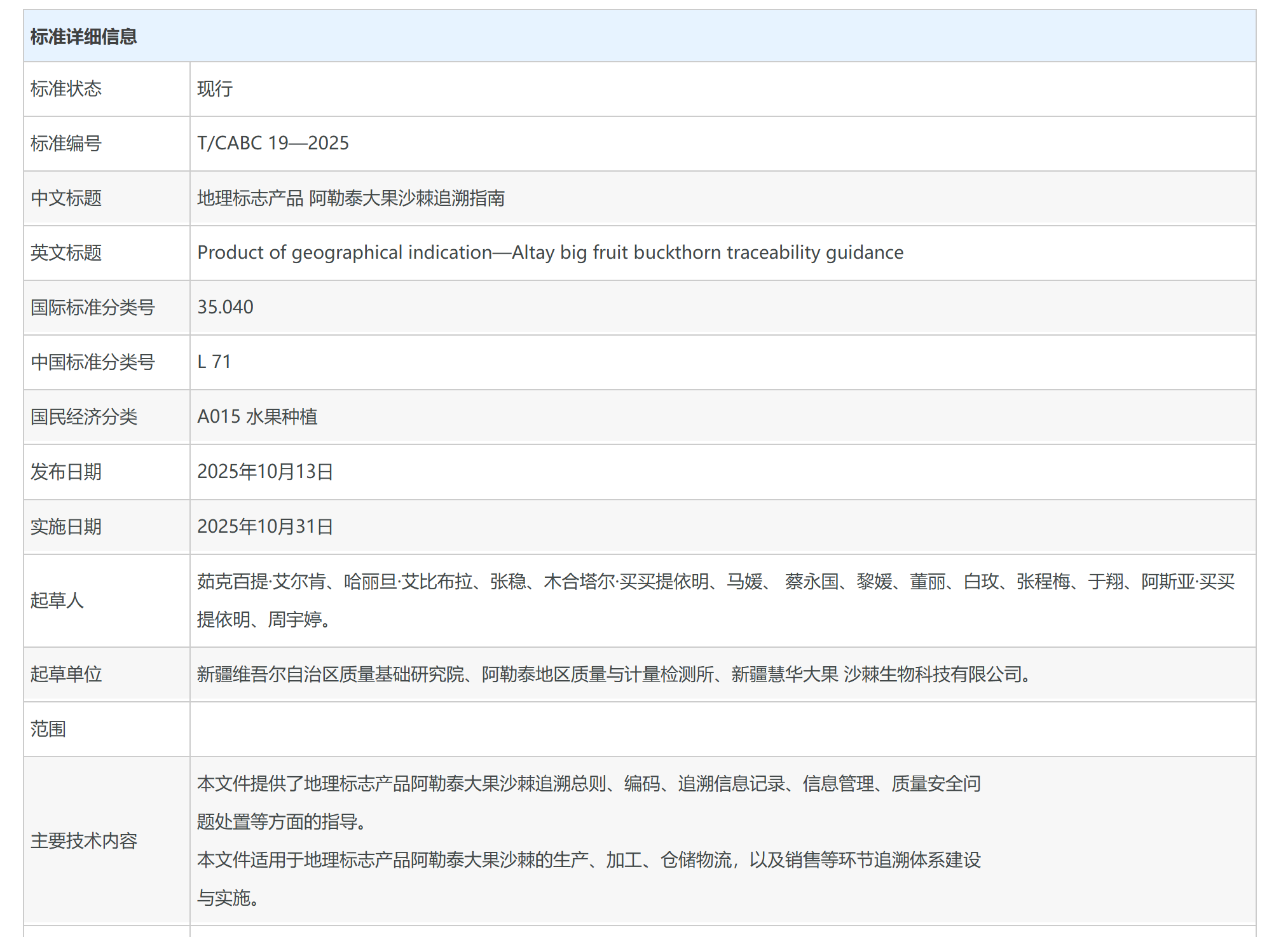Viewport: 1288px width, 937px height.
Task: Click the 国际标准分类号 label
Action: 93,308
